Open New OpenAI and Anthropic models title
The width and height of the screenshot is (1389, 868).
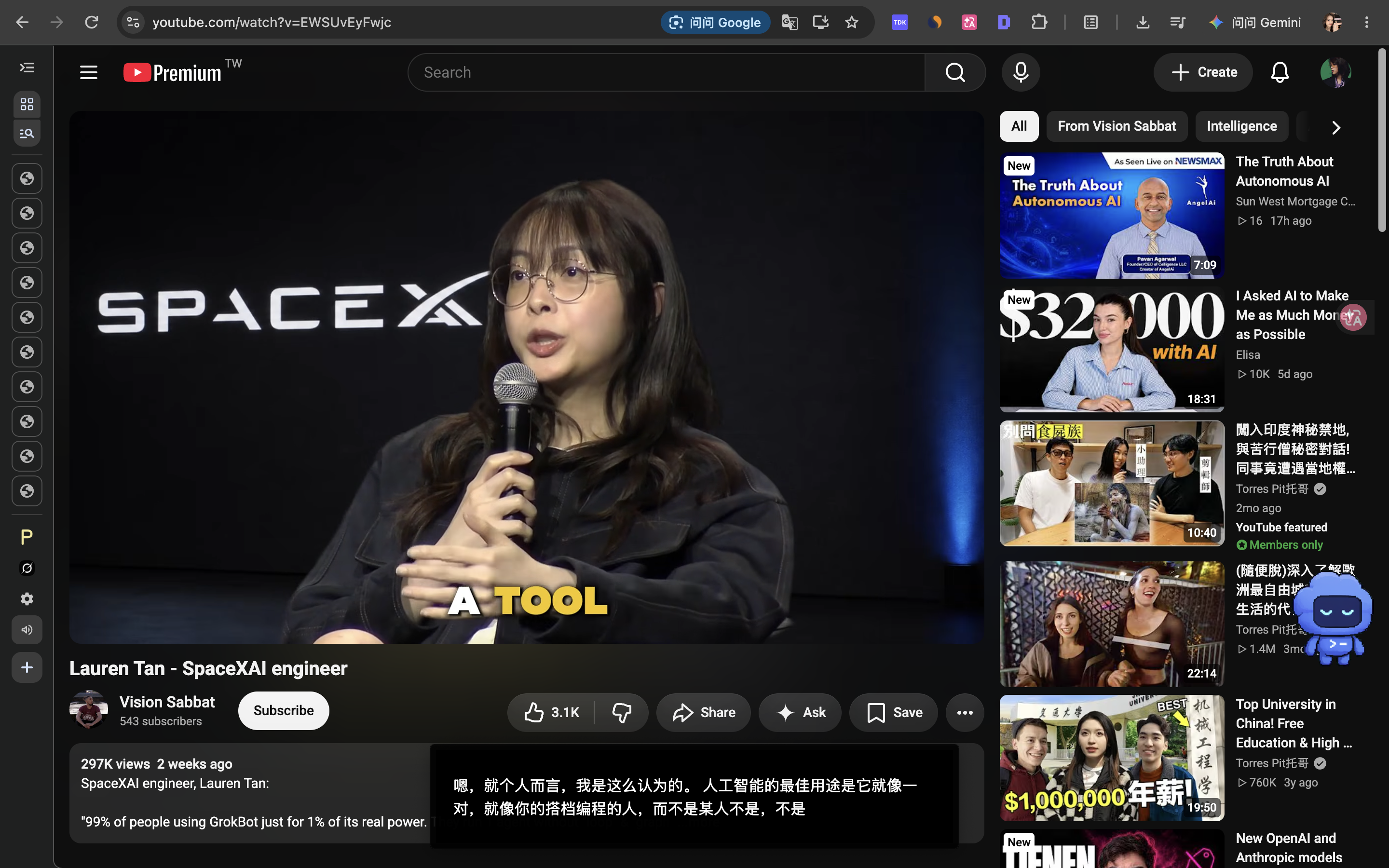point(1289,848)
